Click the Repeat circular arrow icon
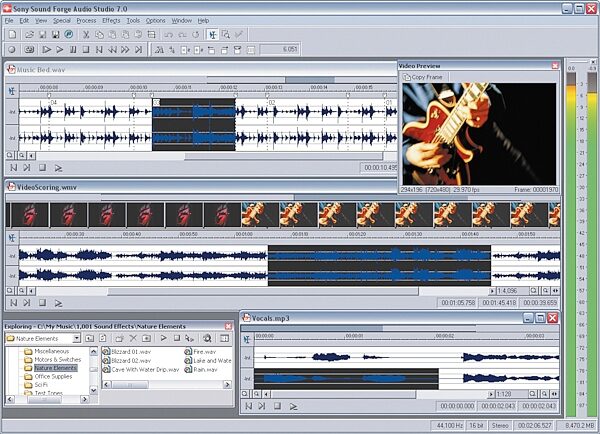The image size is (600, 434). 196,35
